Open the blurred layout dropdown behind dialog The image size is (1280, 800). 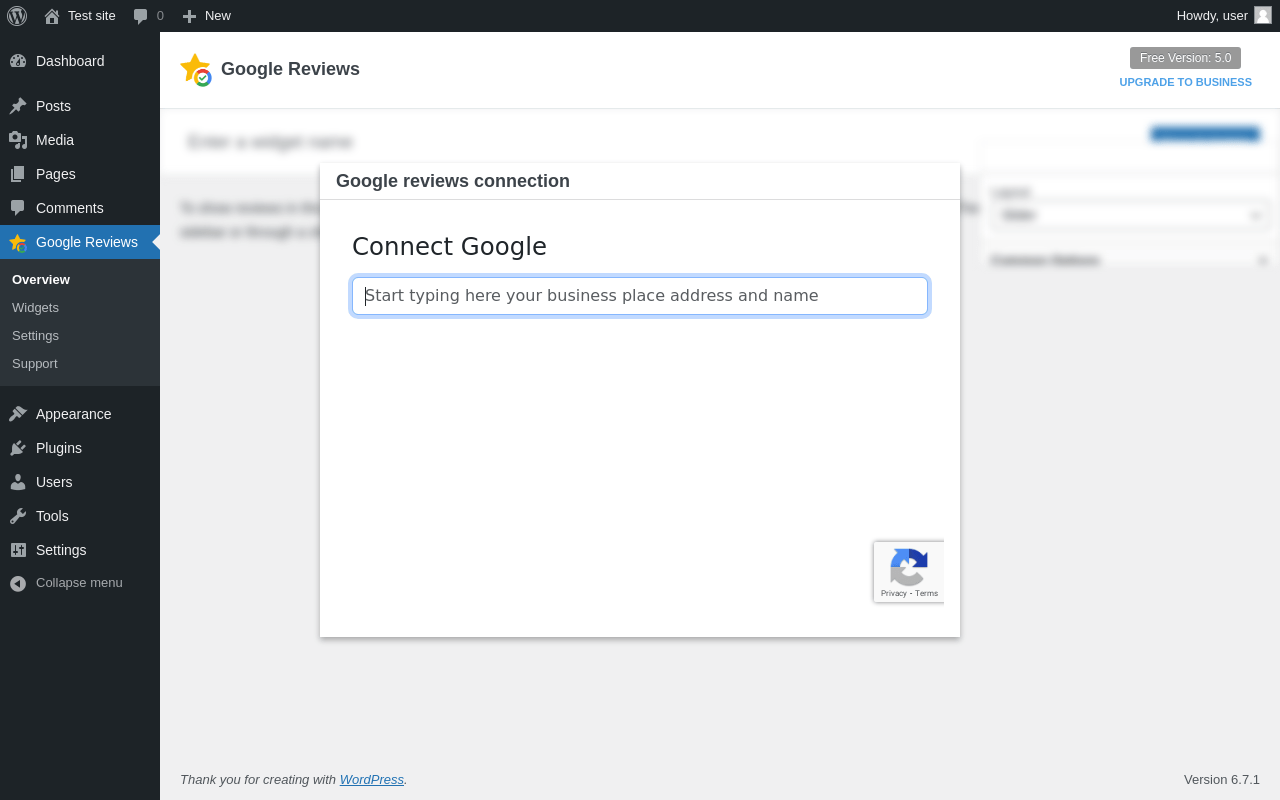pyautogui.click(x=1130, y=215)
